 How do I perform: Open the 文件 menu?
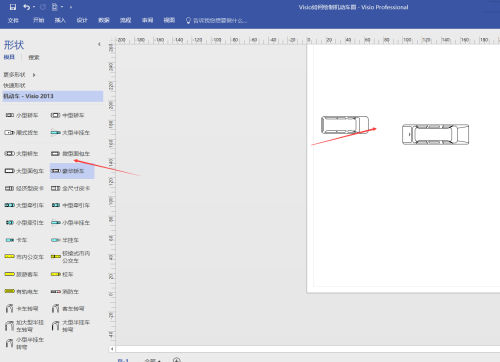(x=13, y=20)
